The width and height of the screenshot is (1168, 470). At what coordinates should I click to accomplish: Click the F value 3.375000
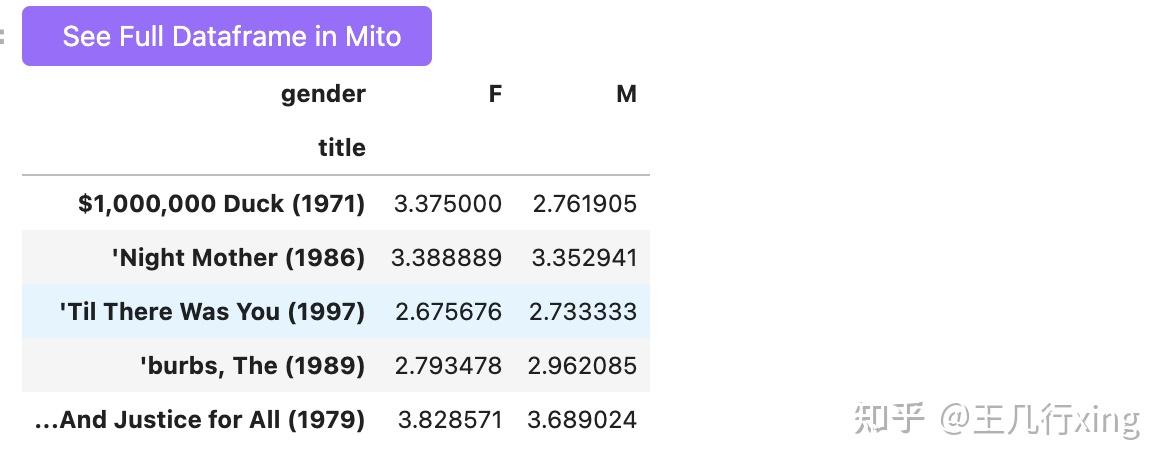448,204
